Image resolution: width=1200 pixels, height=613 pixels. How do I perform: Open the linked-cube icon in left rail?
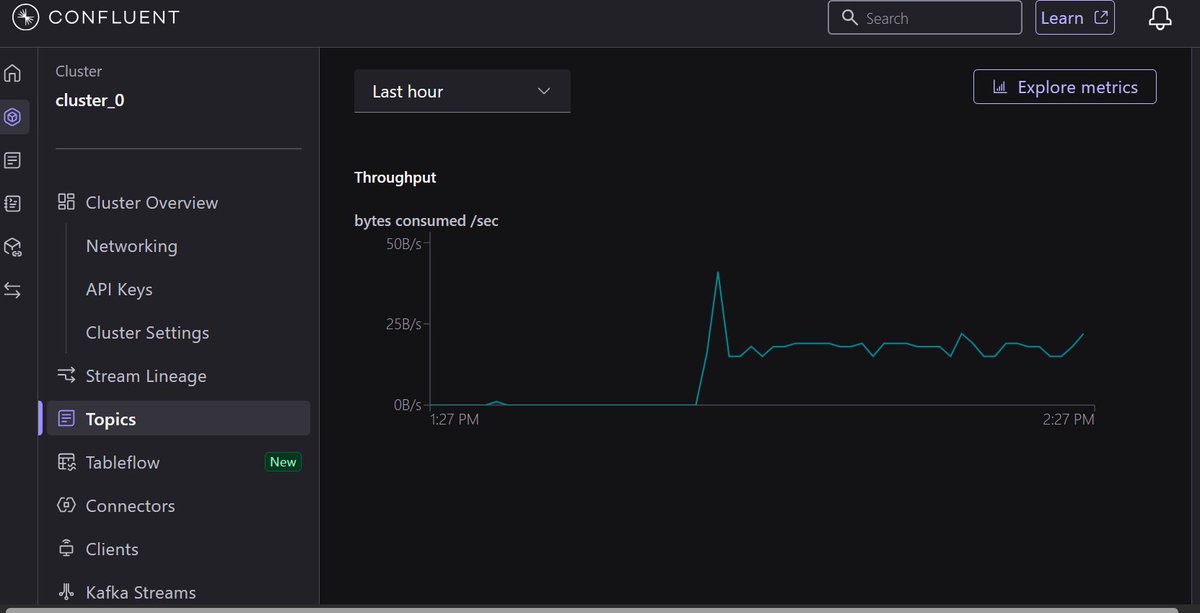pyautogui.click(x=12, y=247)
